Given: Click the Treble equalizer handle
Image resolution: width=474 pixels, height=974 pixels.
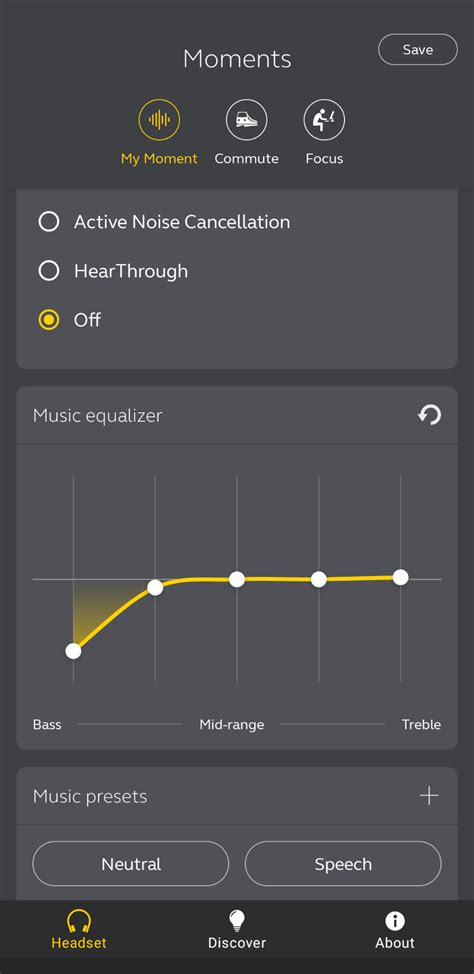Looking at the screenshot, I should [401, 577].
